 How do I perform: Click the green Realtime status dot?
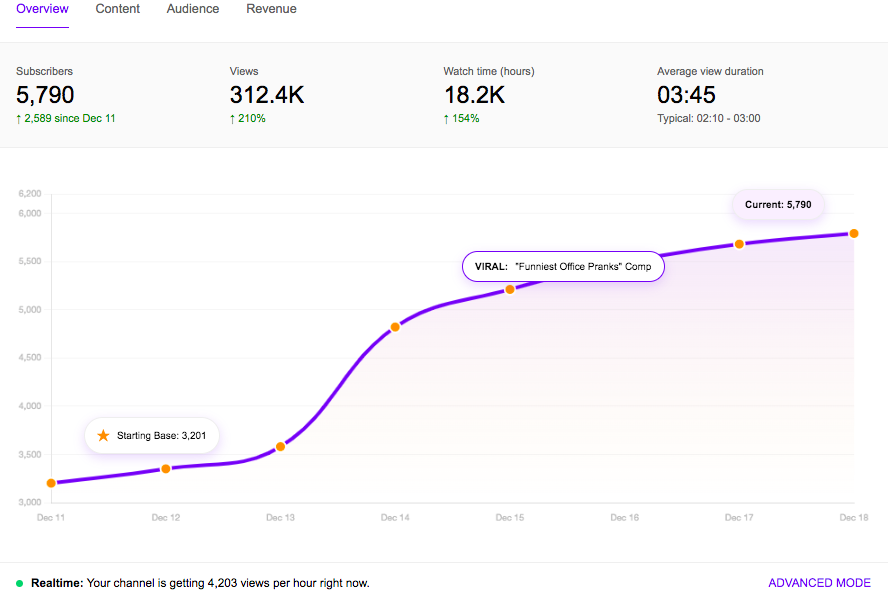(x=20, y=583)
